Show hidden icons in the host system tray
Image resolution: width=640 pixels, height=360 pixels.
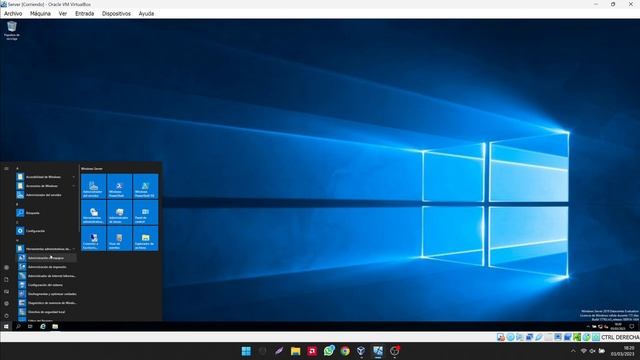(x=573, y=351)
